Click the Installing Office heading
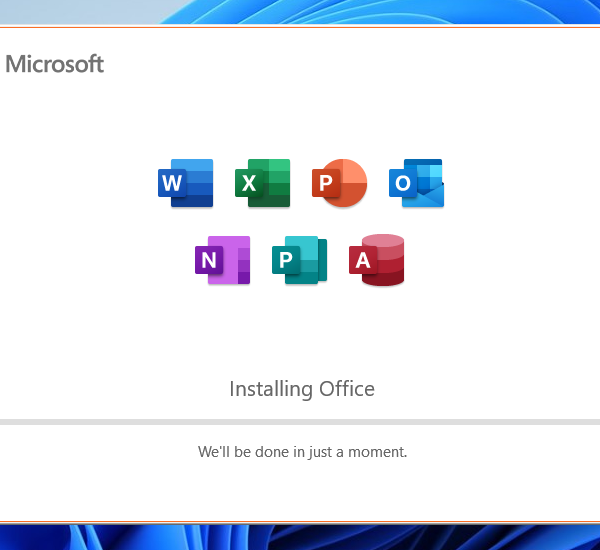The image size is (600, 550). click(x=302, y=390)
